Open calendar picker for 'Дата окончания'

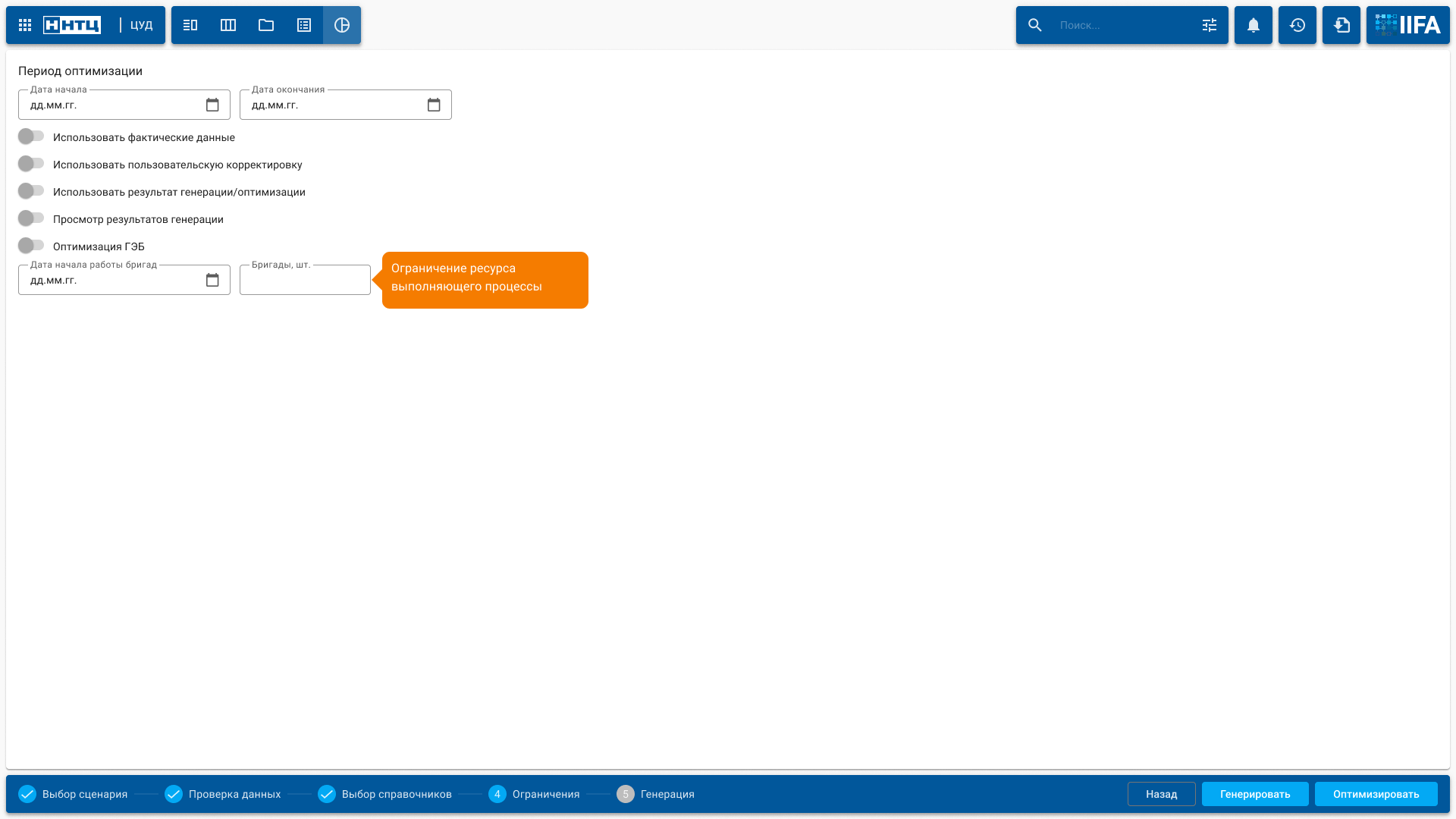tap(434, 105)
